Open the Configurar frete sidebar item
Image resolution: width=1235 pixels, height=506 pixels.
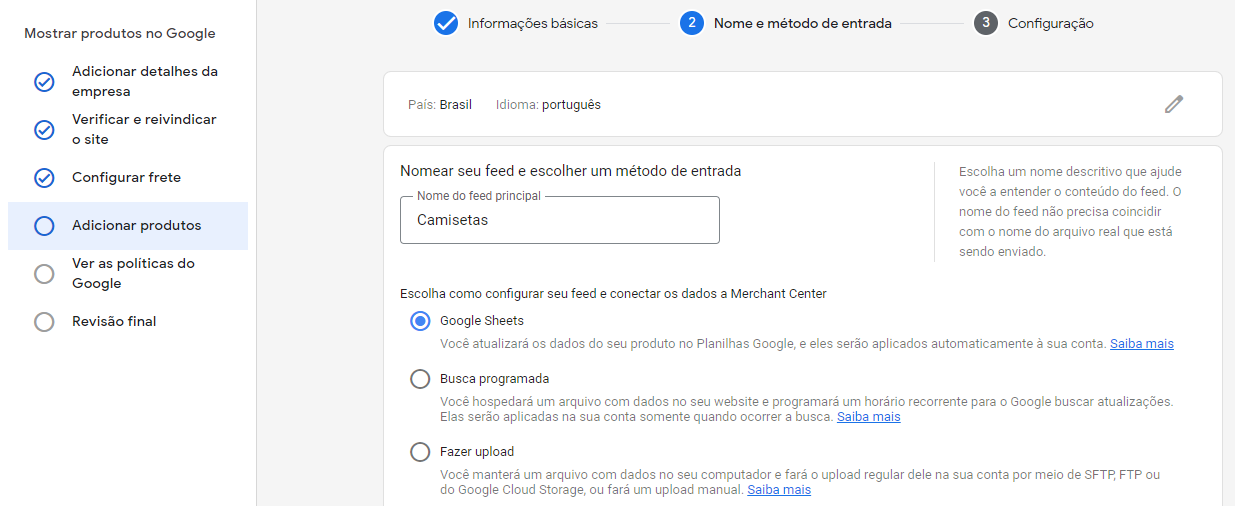tap(128, 178)
